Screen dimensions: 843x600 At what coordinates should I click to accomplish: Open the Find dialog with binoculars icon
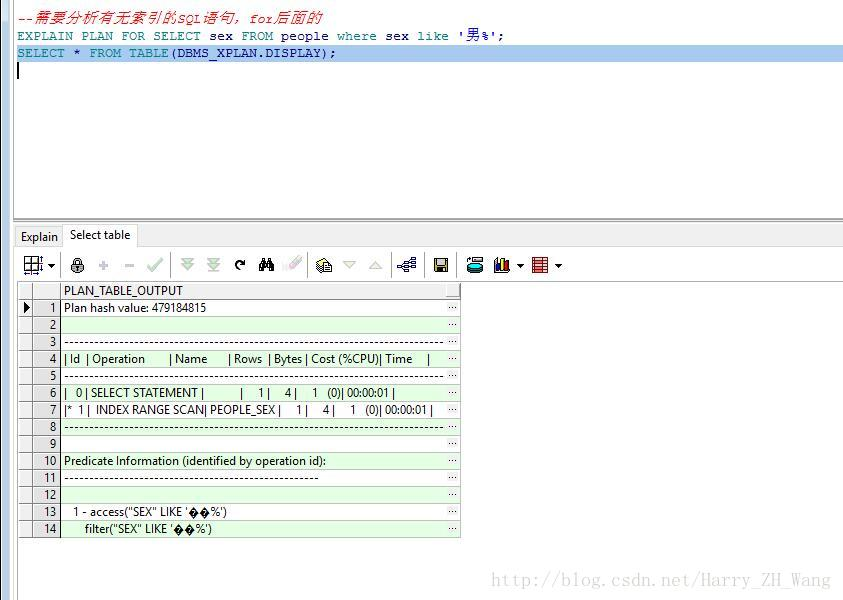[265, 265]
